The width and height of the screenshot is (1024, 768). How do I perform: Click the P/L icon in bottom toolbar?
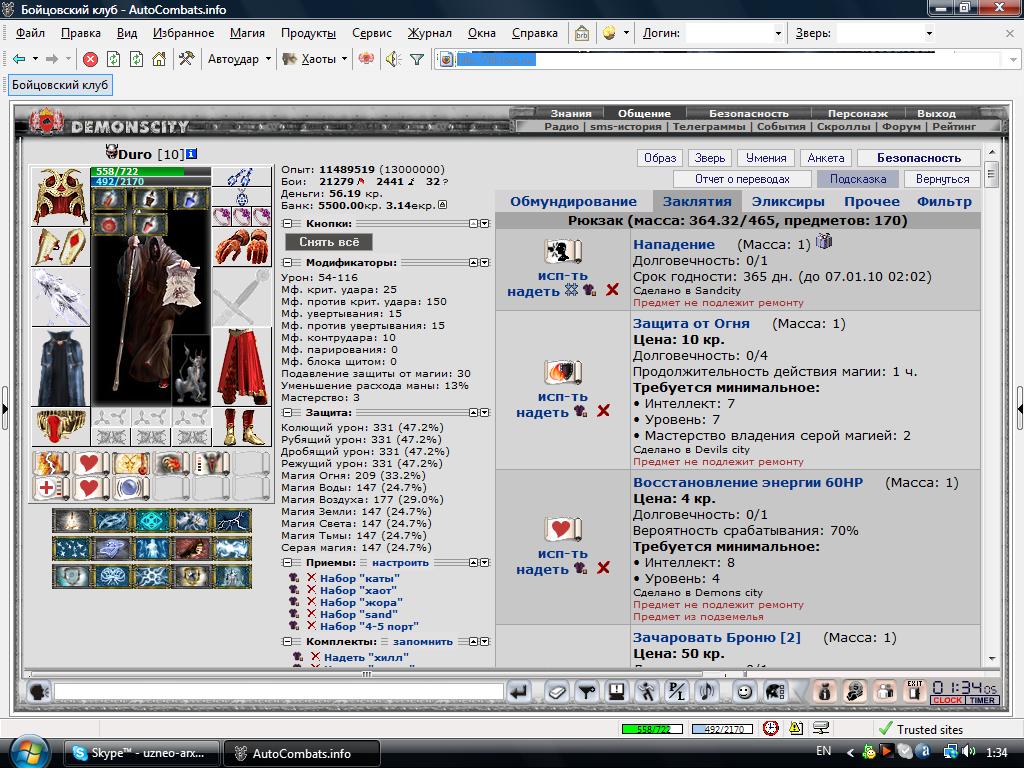677,691
